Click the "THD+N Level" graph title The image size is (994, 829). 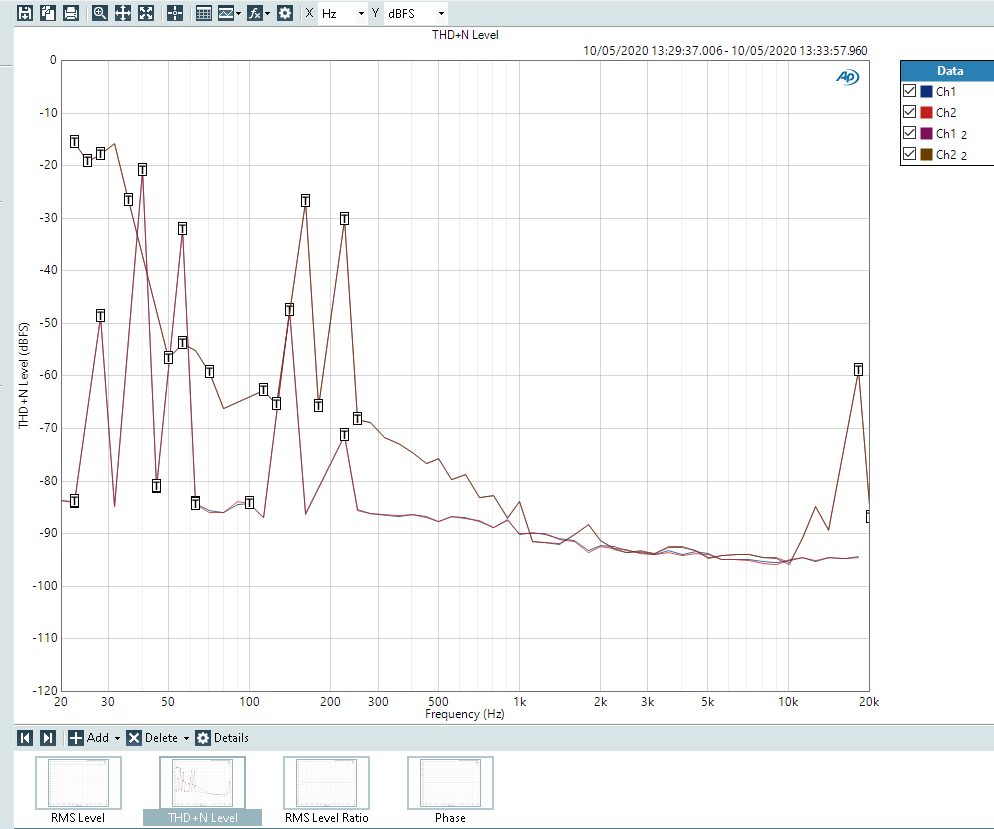[465, 35]
